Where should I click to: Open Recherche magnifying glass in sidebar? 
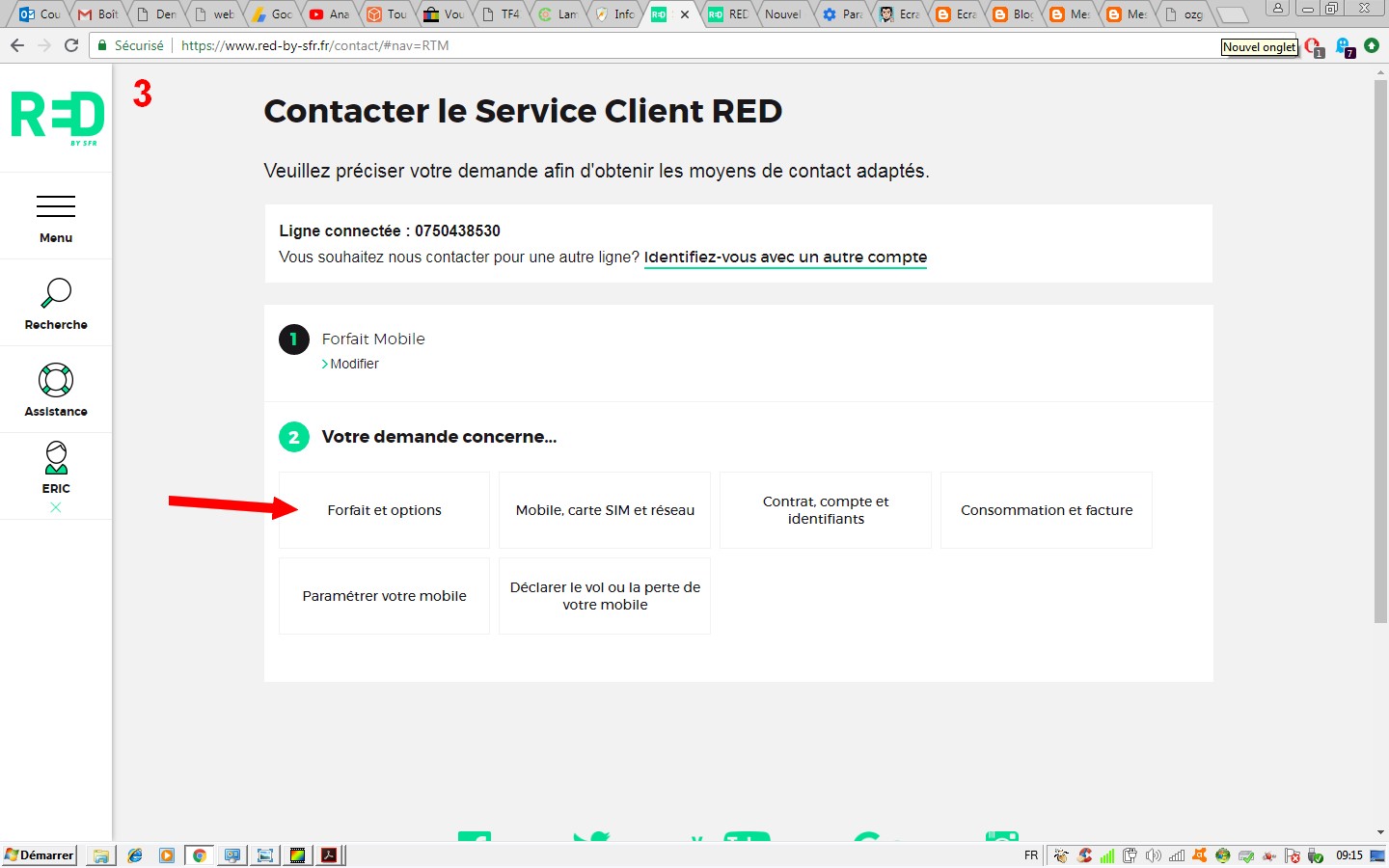[56, 304]
